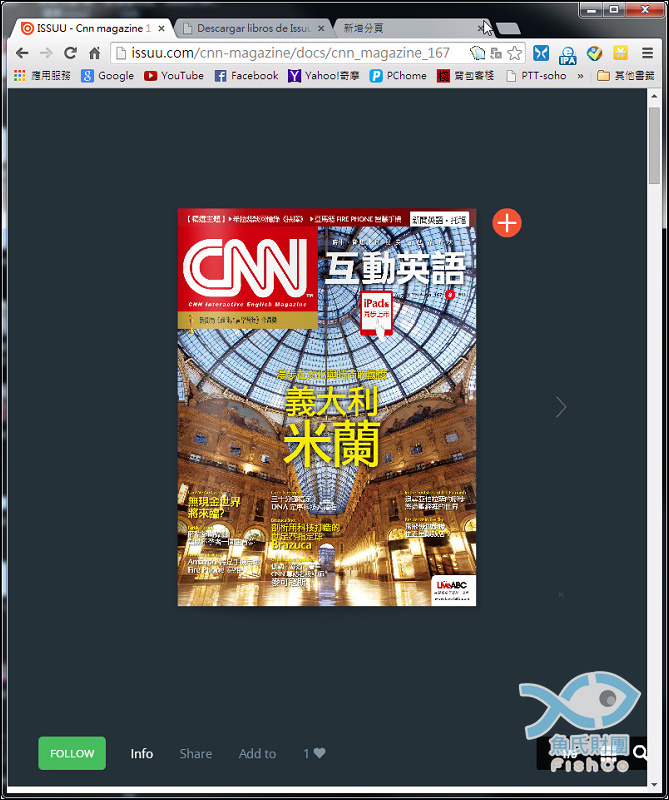
Task: Click the CNN magazine cover page
Action: click(x=327, y=407)
